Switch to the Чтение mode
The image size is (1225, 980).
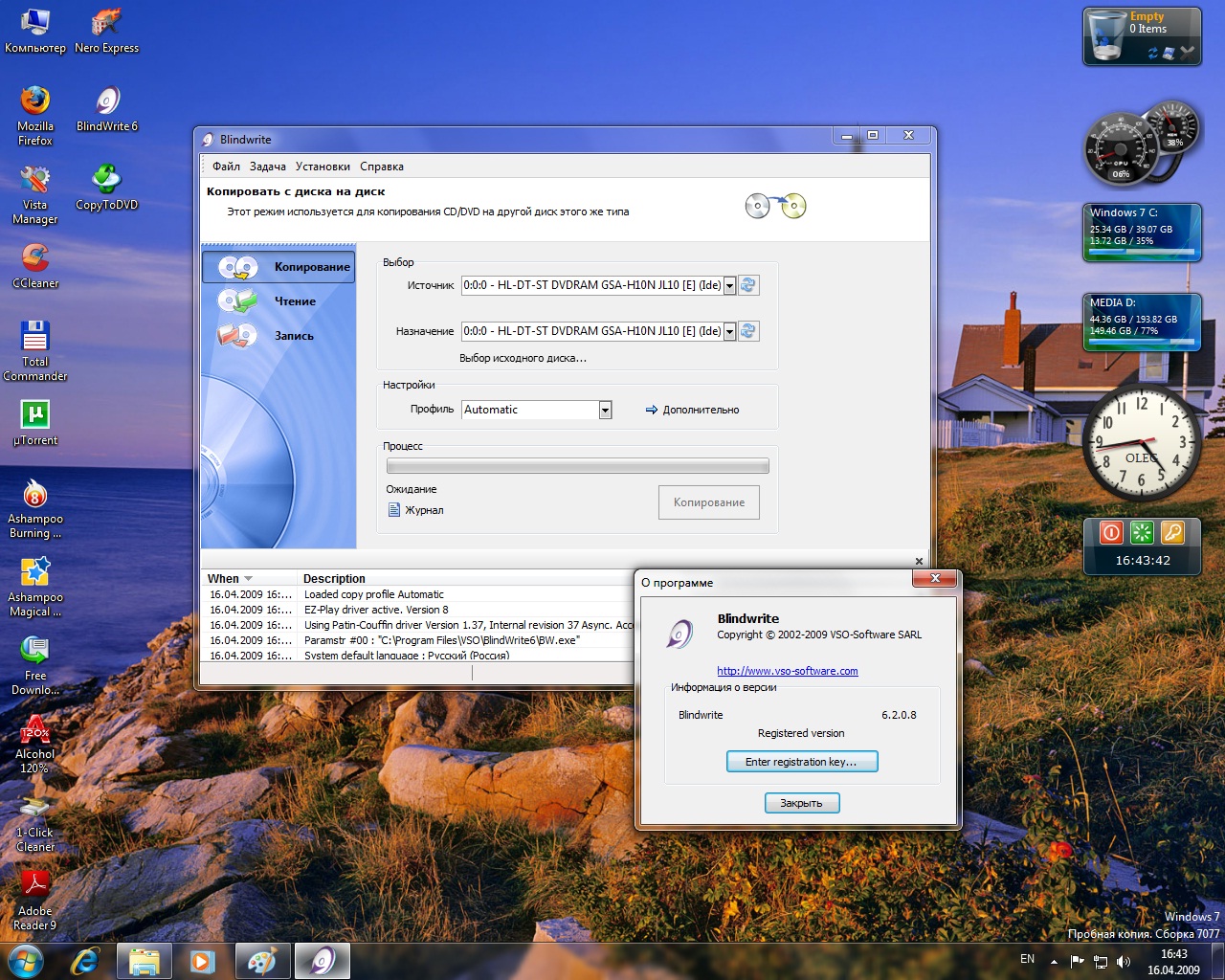point(278,301)
